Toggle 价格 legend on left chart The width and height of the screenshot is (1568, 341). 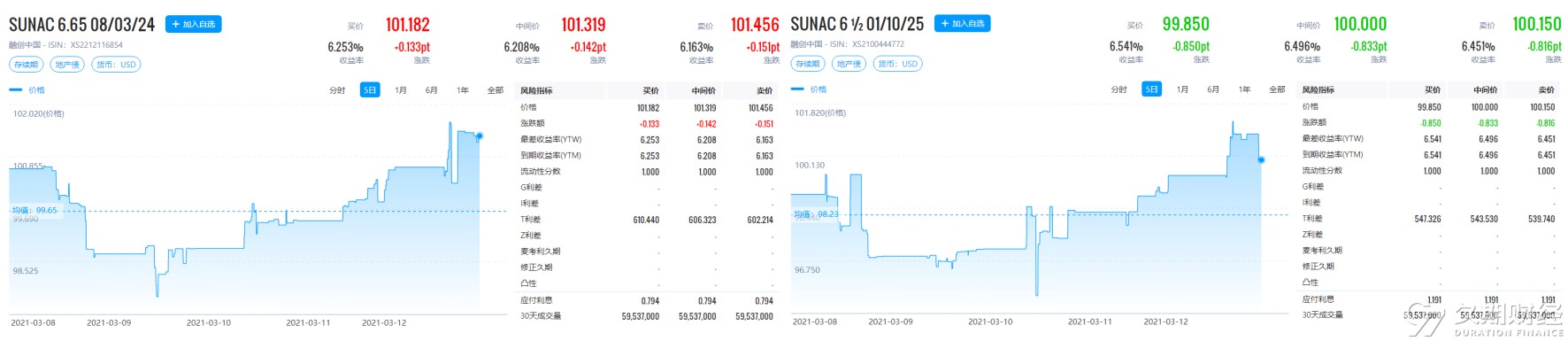coord(27,90)
